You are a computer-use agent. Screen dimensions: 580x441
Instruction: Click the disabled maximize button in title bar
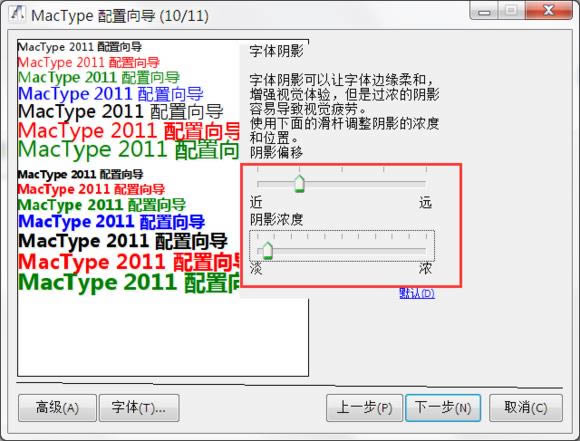(511, 10)
